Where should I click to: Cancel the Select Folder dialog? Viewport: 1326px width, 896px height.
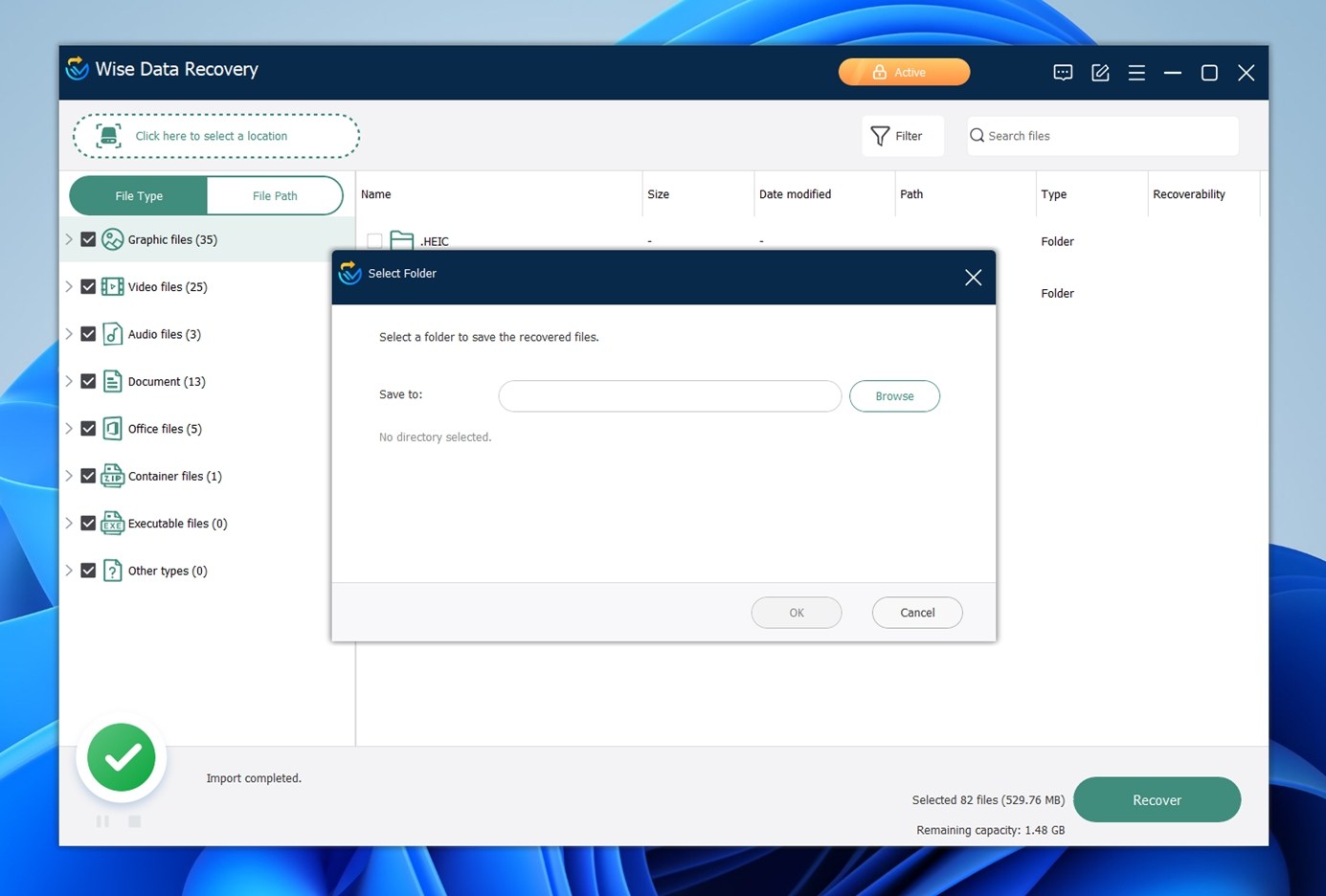(x=917, y=613)
